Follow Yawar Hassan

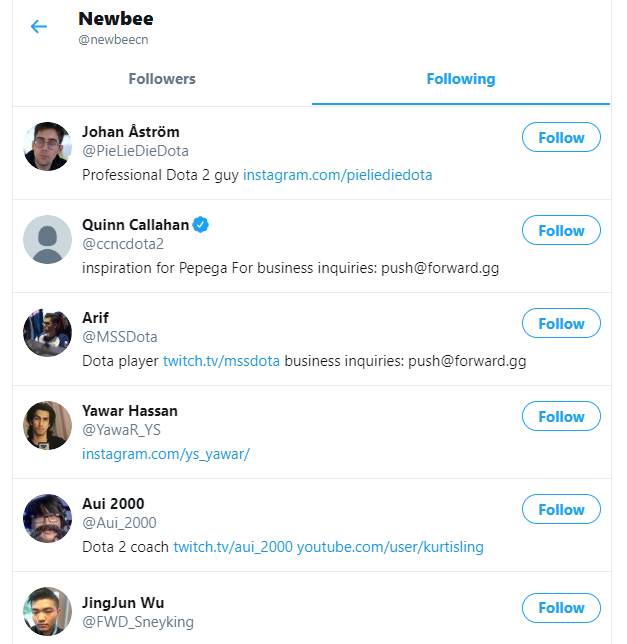[561, 417]
